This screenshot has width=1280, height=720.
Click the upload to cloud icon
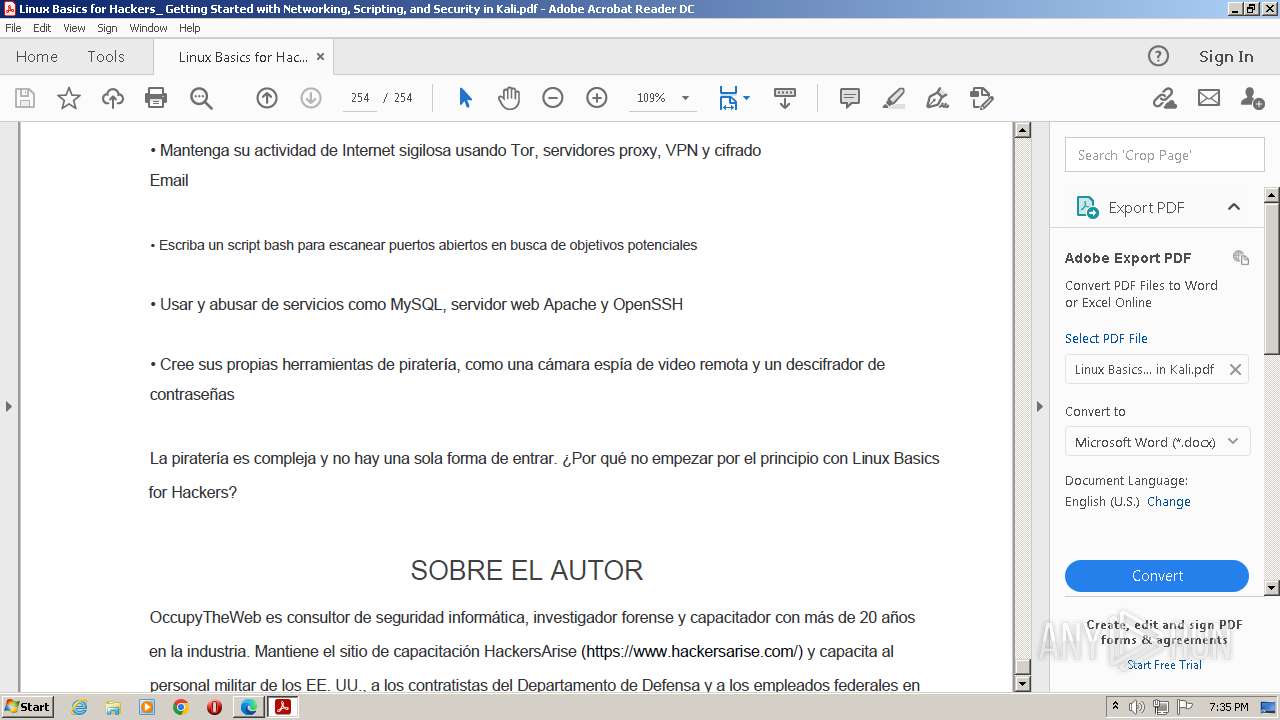(x=113, y=98)
